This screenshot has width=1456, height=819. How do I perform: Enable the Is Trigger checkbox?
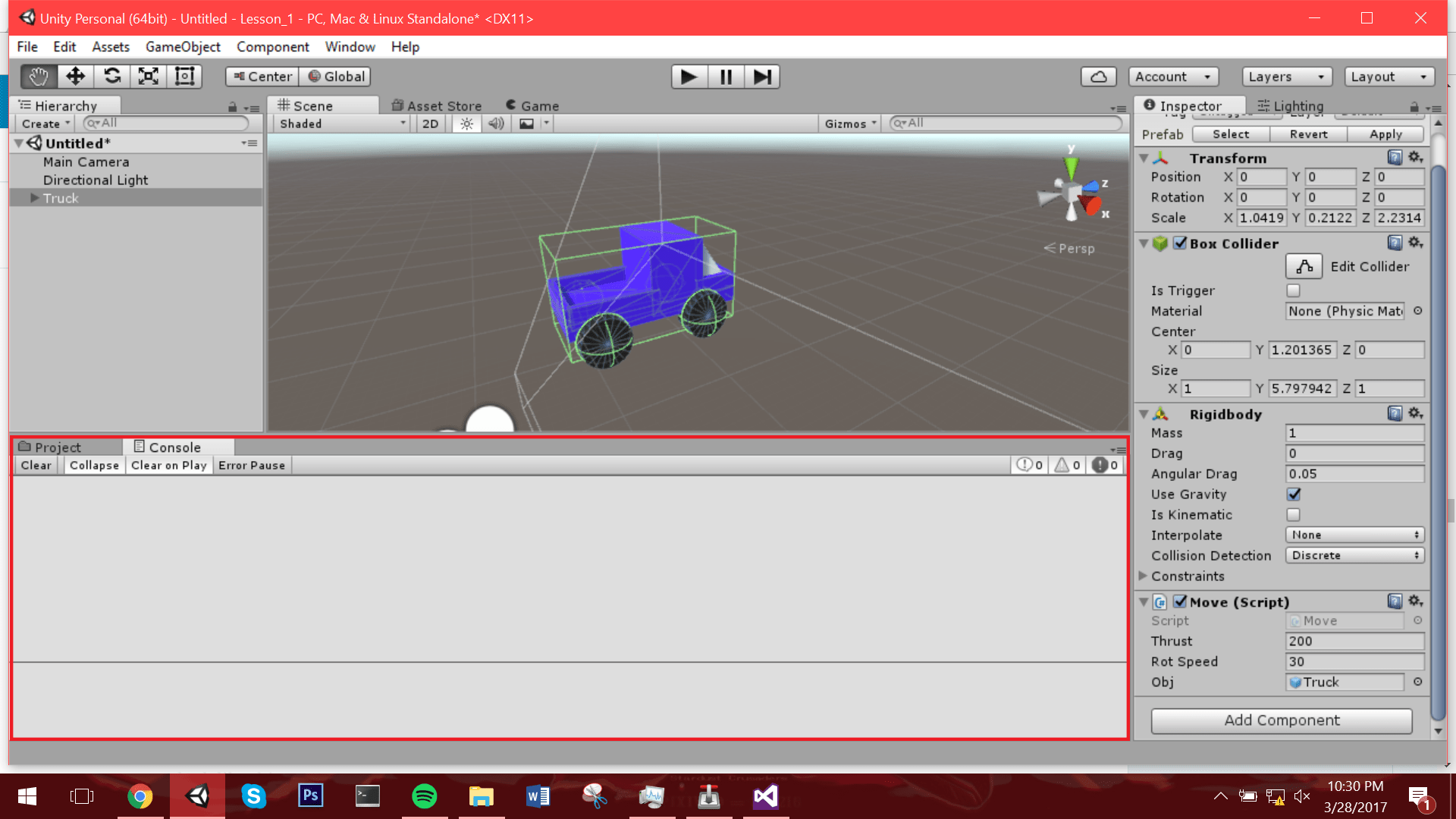pos(1294,290)
